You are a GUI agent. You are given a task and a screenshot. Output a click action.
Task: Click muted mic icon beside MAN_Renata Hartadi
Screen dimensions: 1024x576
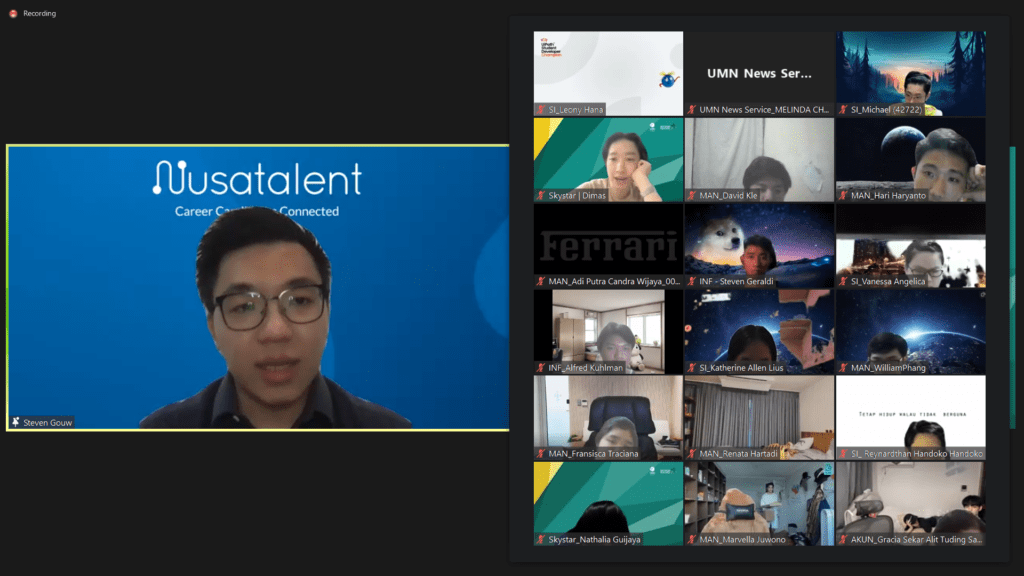click(x=692, y=453)
